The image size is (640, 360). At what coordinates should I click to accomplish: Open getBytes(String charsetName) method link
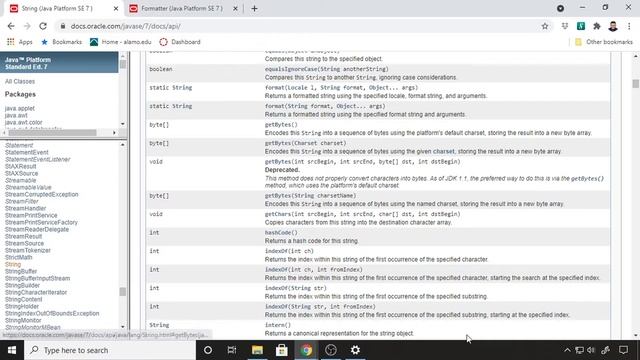[x=310, y=196]
